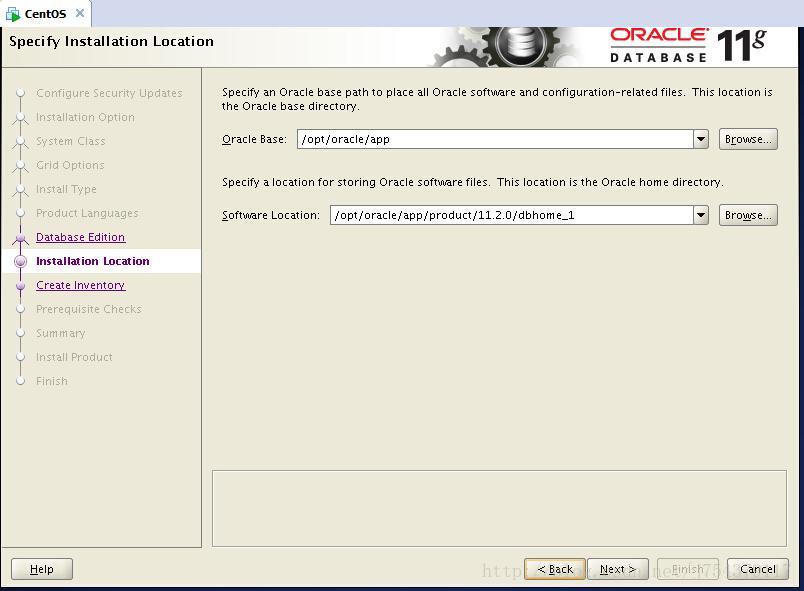The image size is (804, 591).
Task: Click the Database Edition step bullet
Action: [20, 238]
